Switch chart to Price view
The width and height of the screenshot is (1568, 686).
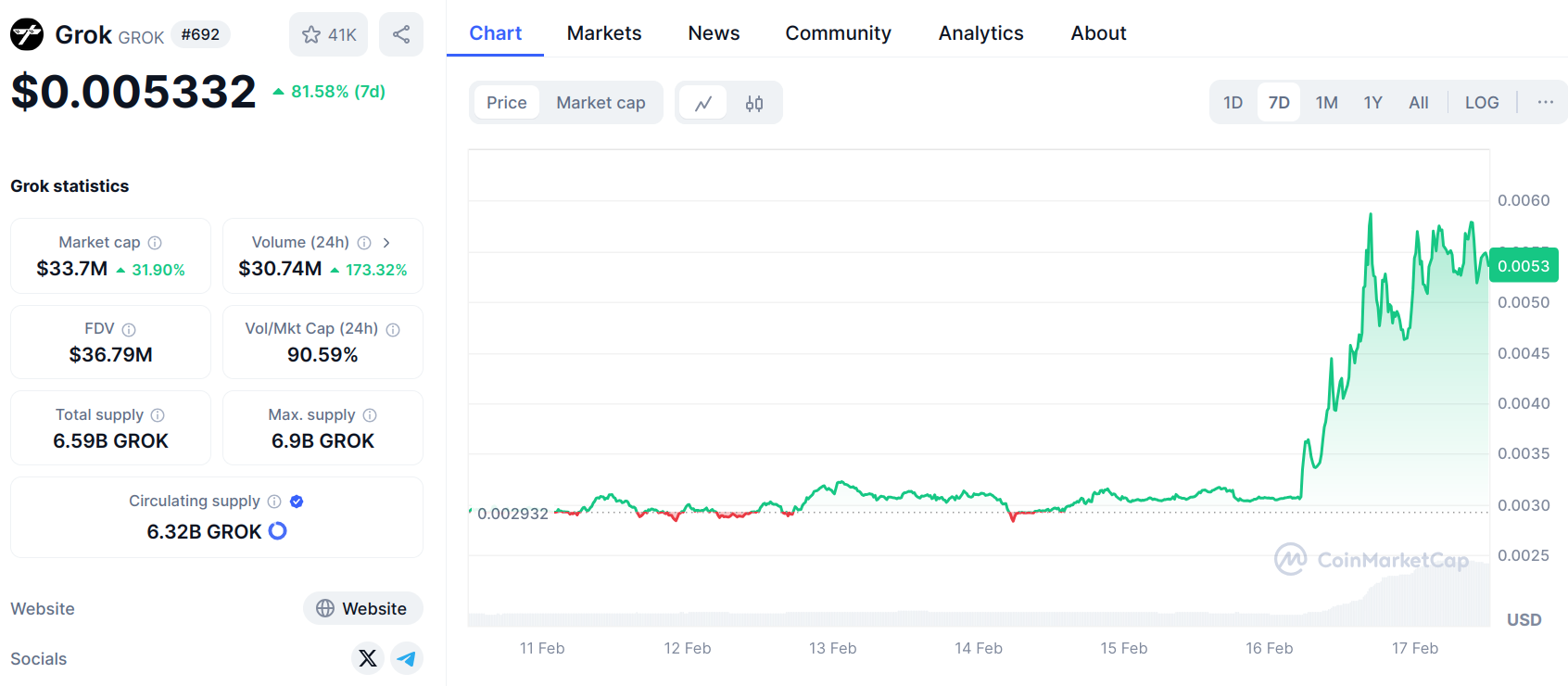[506, 103]
